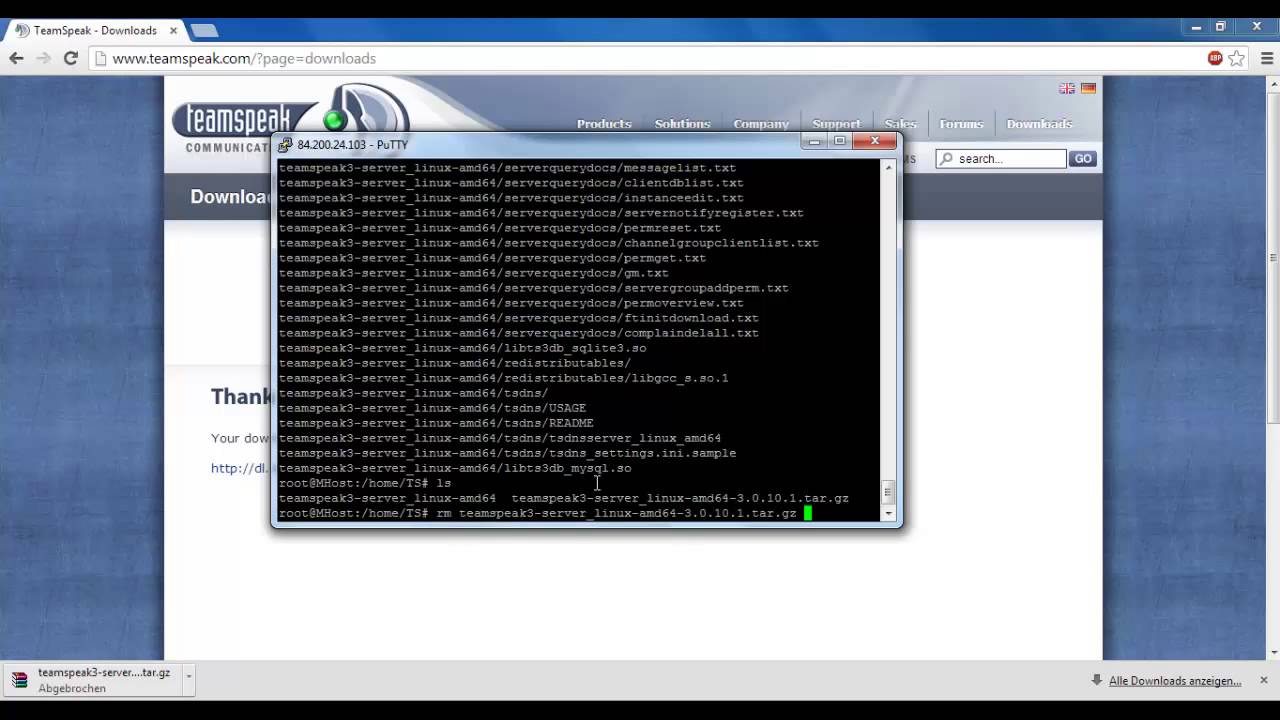
Task: Open the Solutions menu
Action: coord(682,124)
